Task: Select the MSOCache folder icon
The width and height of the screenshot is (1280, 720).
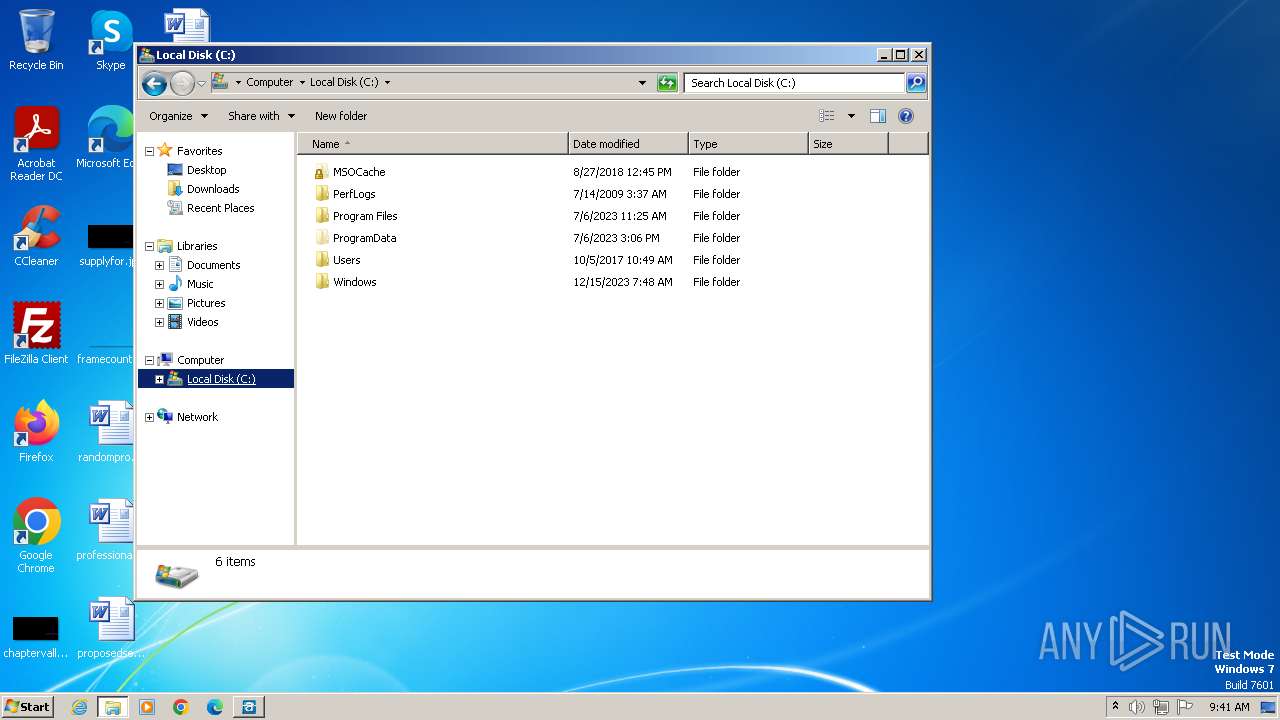Action: pos(321,172)
